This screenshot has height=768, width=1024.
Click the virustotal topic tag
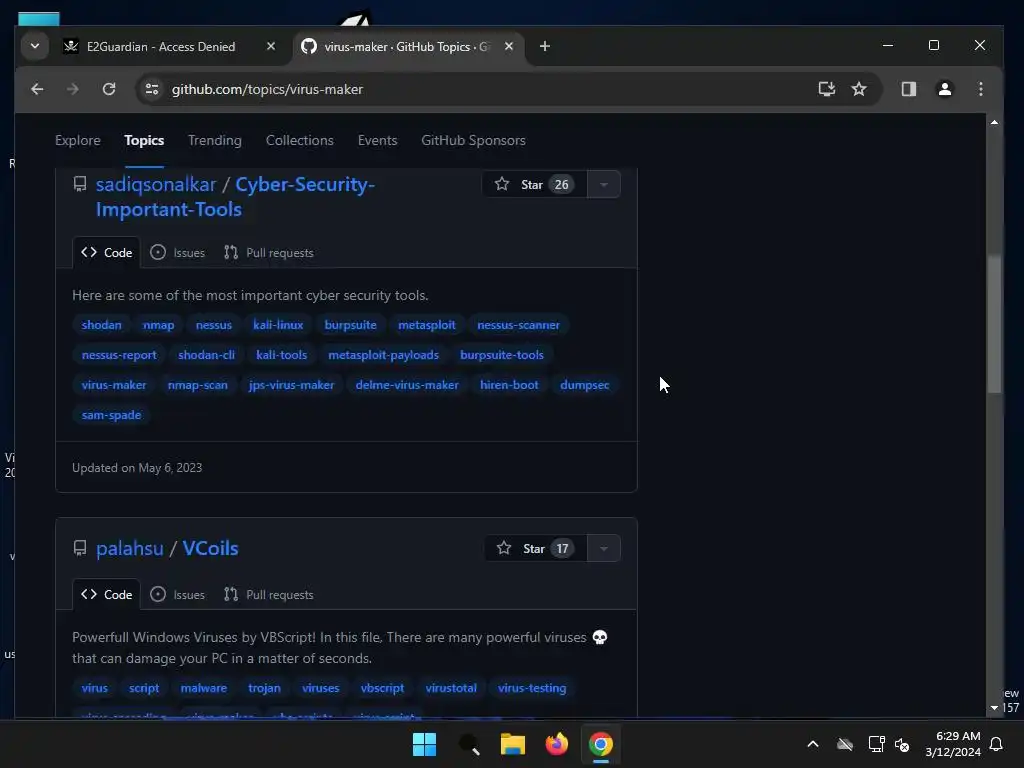(451, 688)
